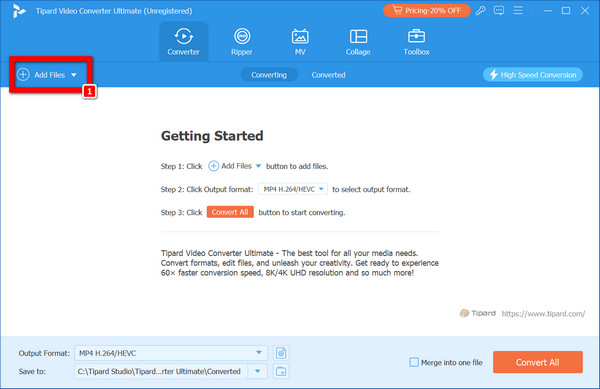Expand the Add Files dropdown arrow

[74, 75]
